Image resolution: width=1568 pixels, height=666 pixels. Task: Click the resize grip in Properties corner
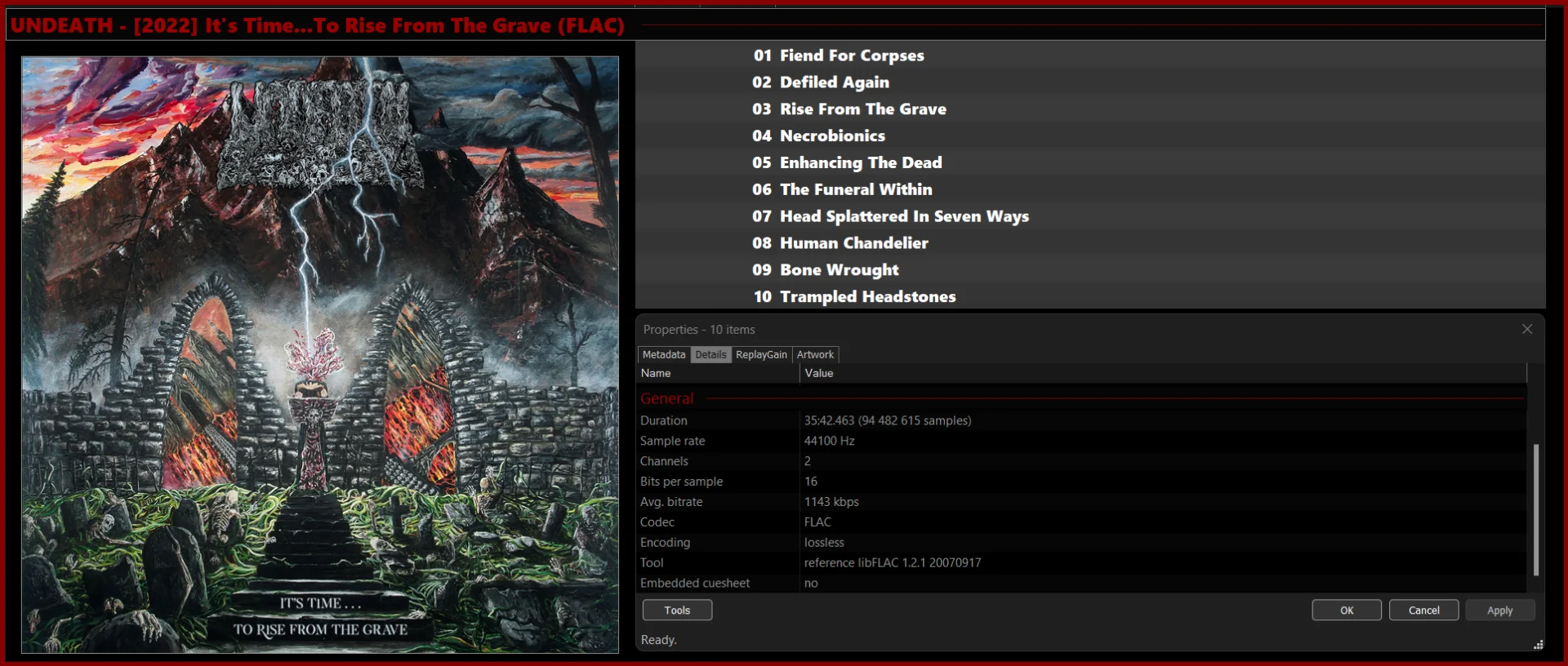click(1538, 645)
